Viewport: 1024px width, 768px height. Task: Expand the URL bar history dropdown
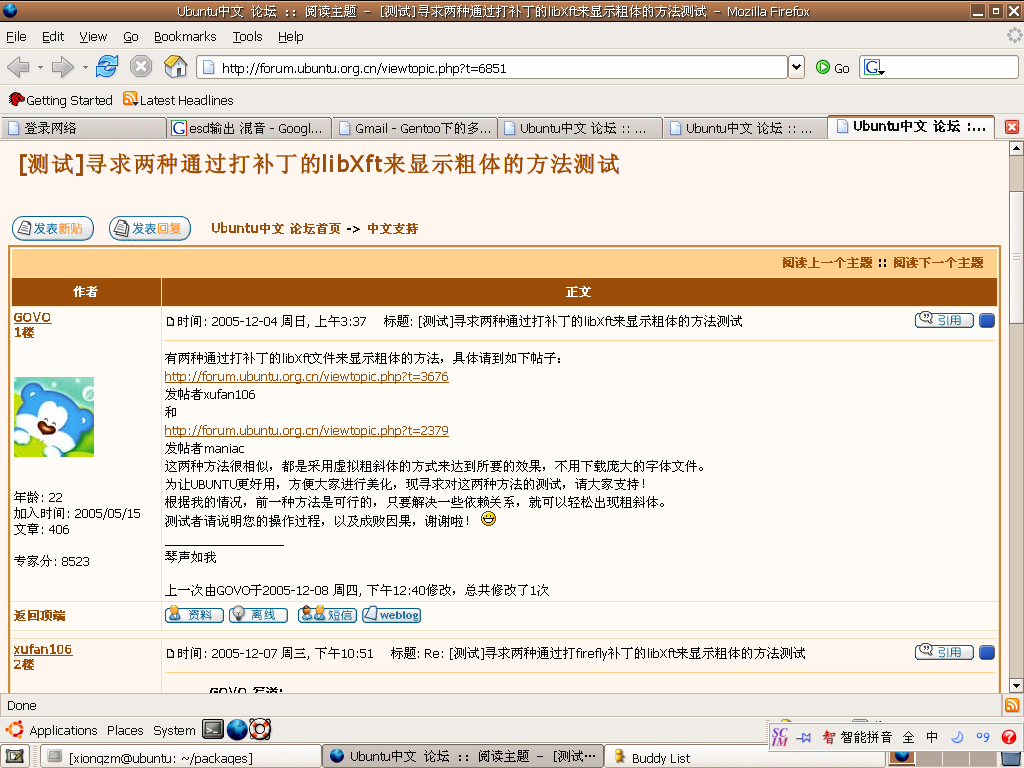796,67
